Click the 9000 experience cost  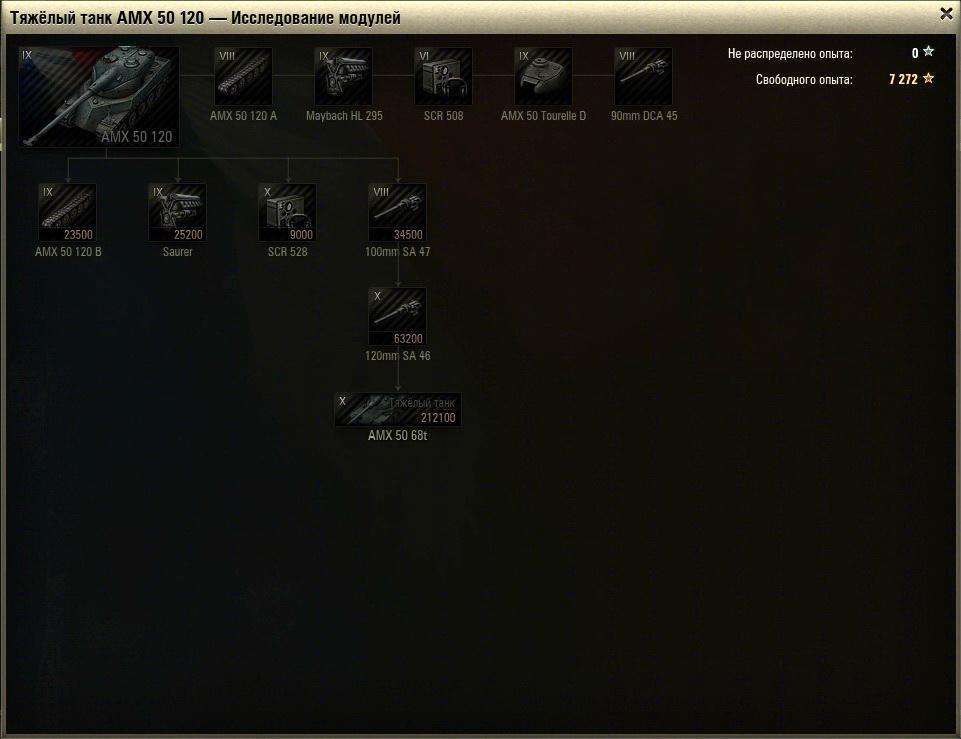[301, 235]
